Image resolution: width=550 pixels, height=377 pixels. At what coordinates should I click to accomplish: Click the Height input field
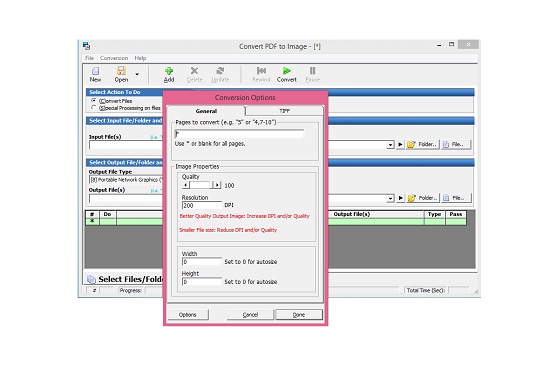202,282
